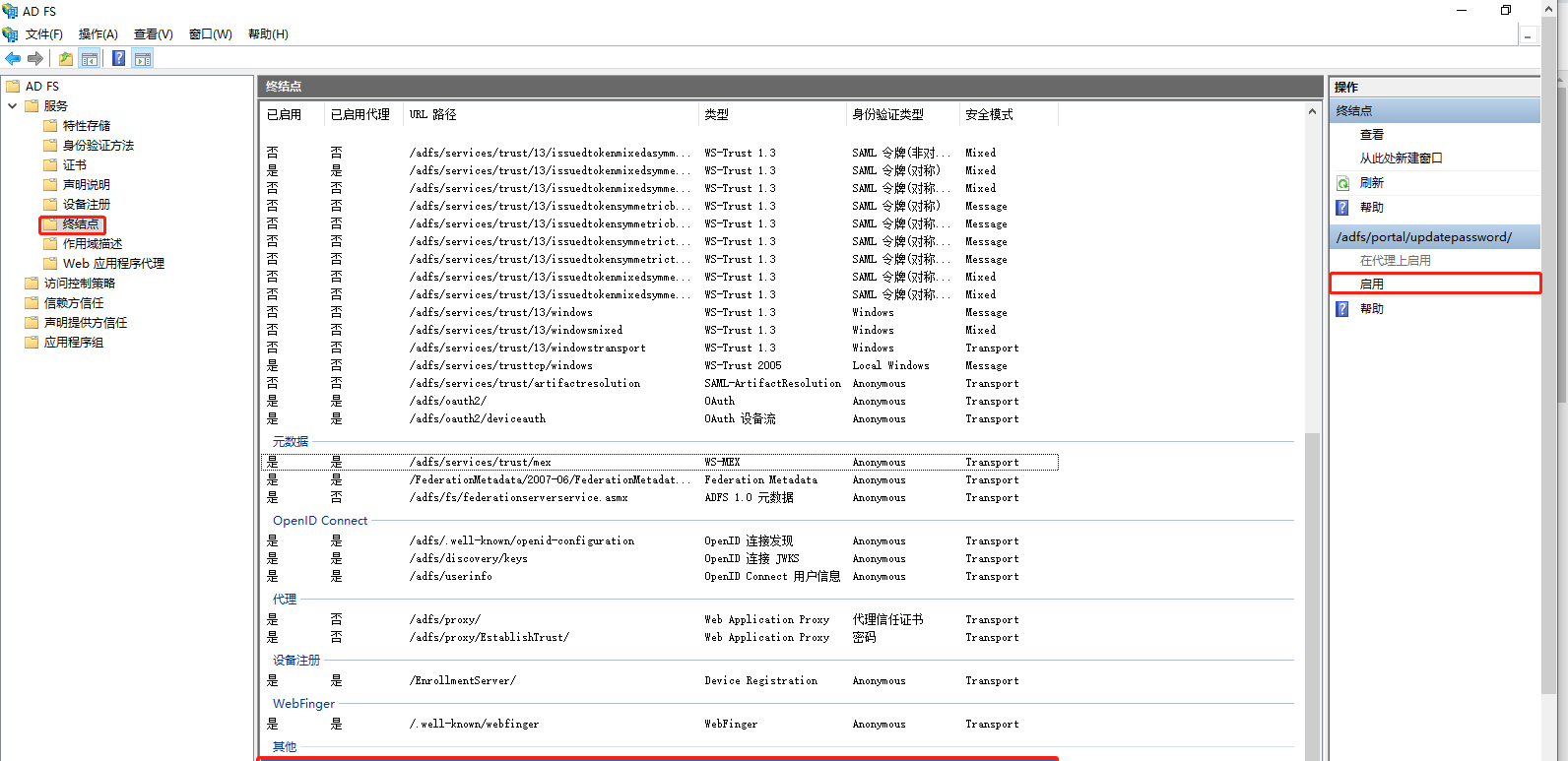Click the 身份验证方法 folder icon
Screen dimensions: 1568x761
(x=50, y=146)
